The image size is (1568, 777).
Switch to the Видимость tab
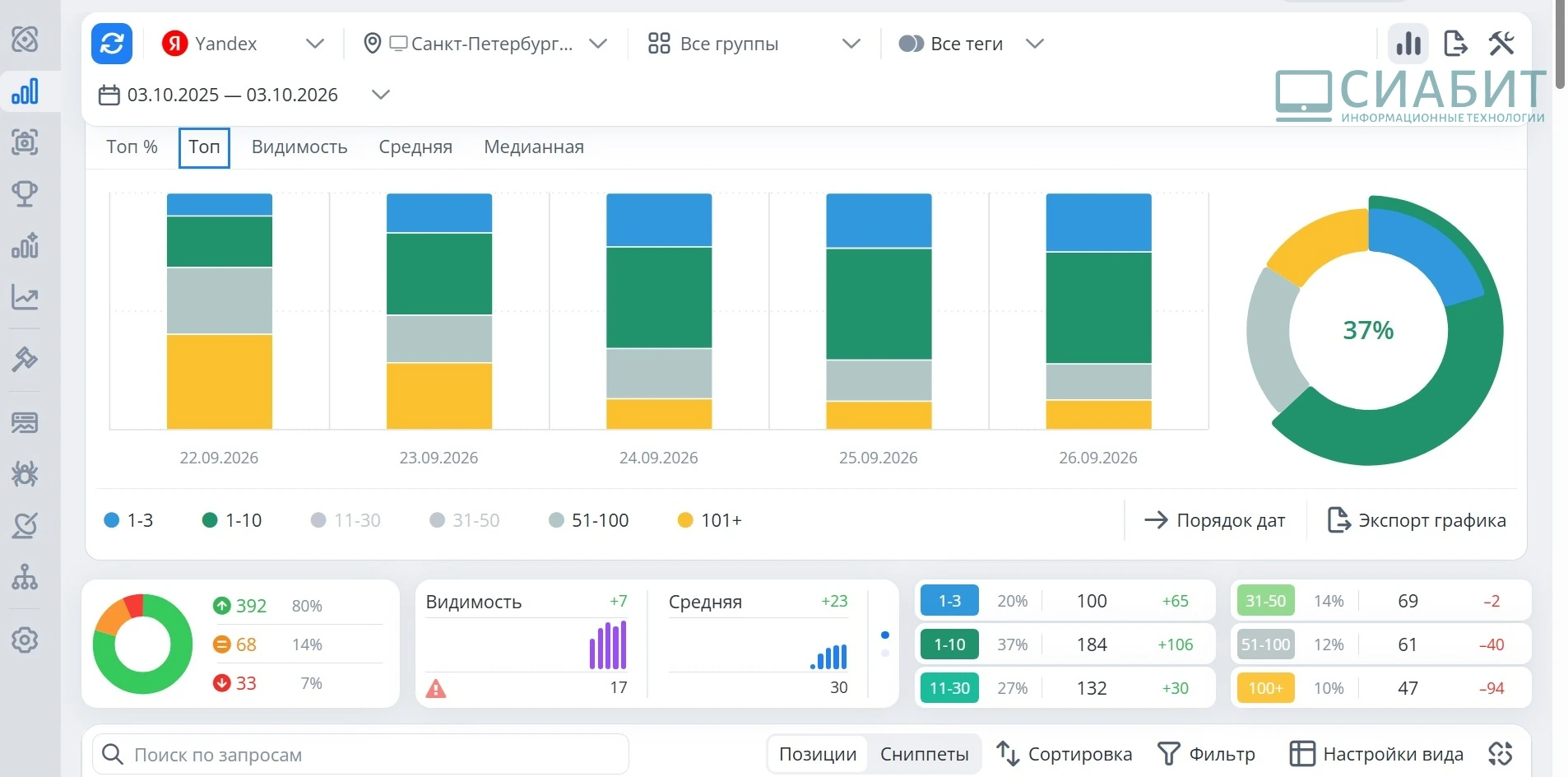[299, 147]
